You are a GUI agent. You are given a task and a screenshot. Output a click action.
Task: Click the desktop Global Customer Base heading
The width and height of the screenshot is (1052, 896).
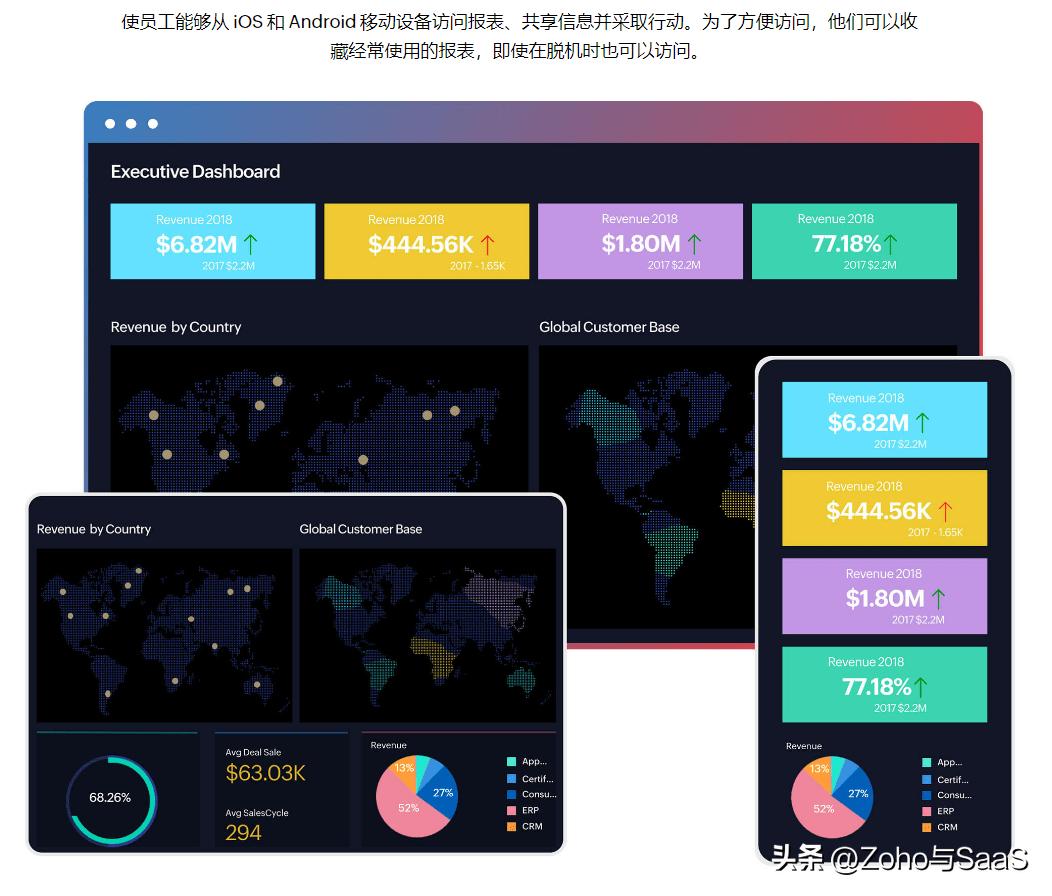(609, 327)
